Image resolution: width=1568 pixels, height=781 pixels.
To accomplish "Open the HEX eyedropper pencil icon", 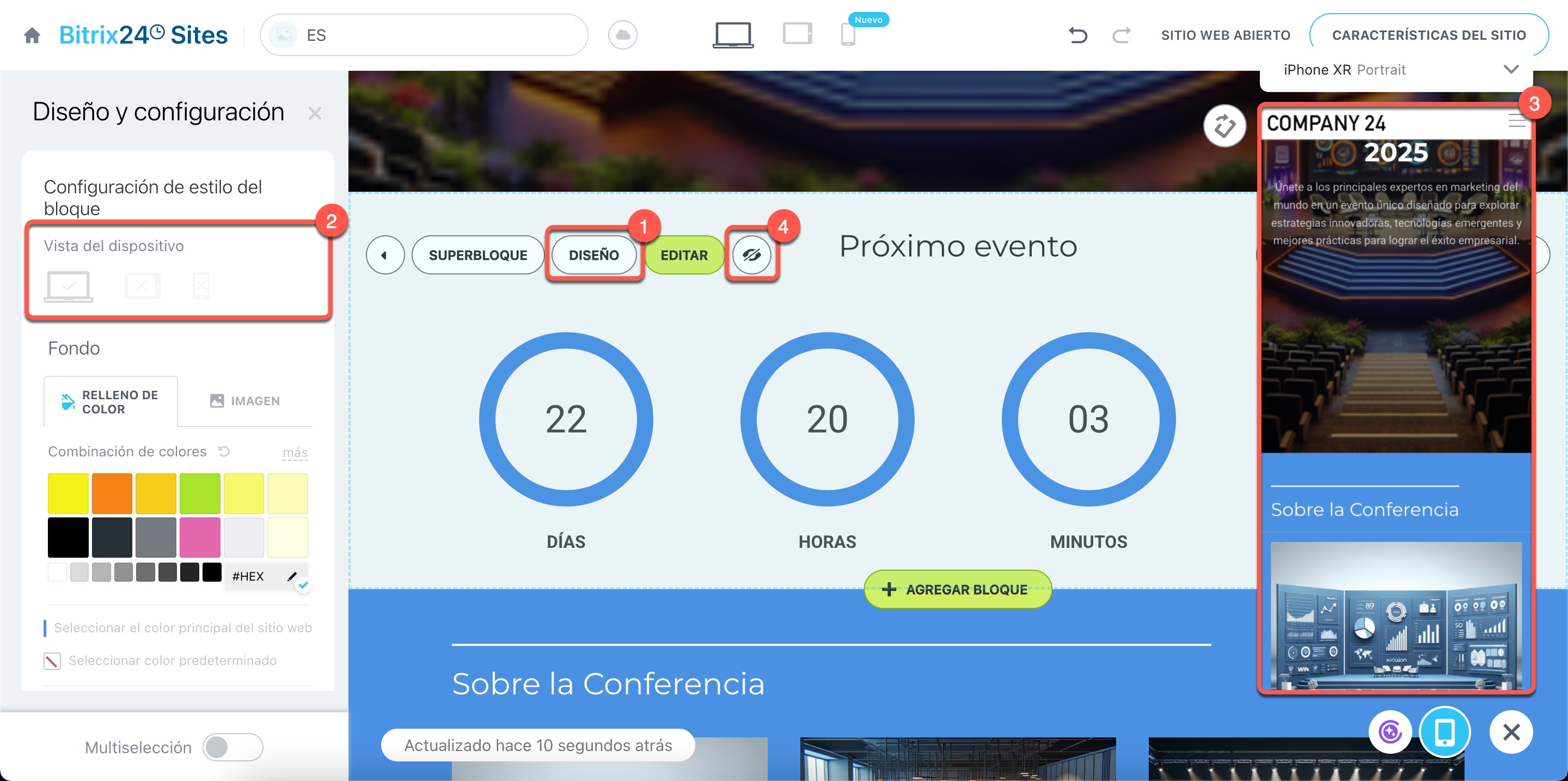I will pyautogui.click(x=292, y=576).
